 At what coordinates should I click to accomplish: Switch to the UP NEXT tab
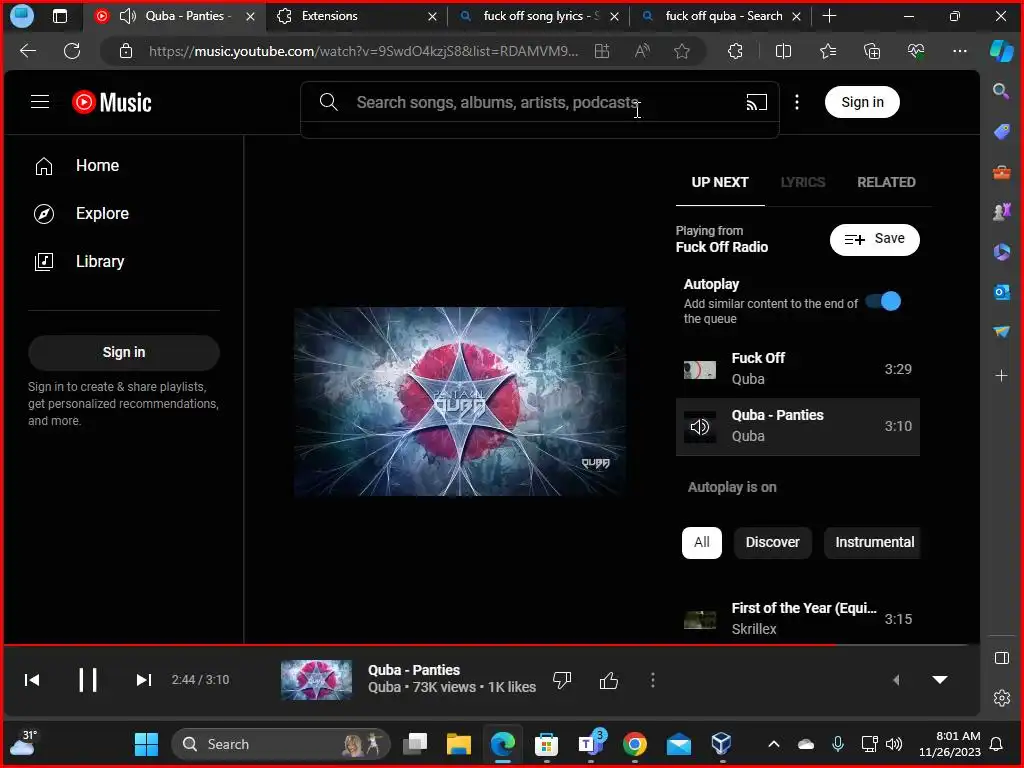pos(720,182)
